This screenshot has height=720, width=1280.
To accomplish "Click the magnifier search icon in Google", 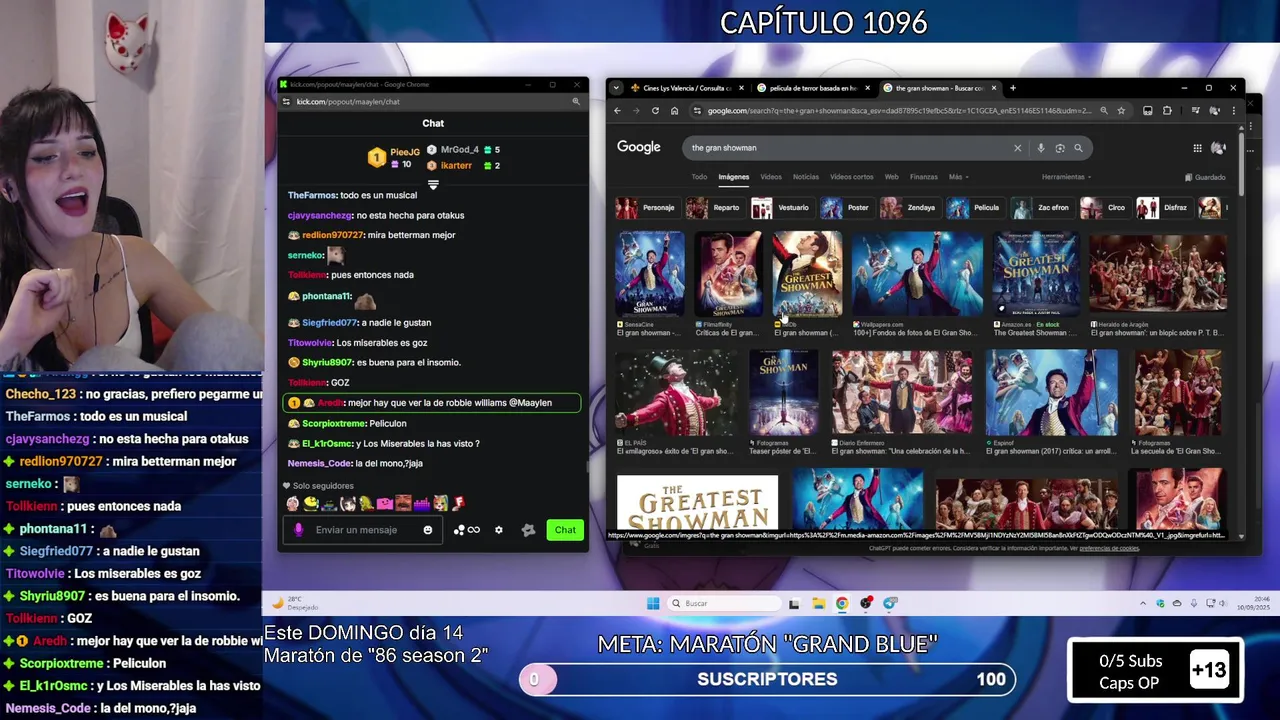I will 1078,148.
